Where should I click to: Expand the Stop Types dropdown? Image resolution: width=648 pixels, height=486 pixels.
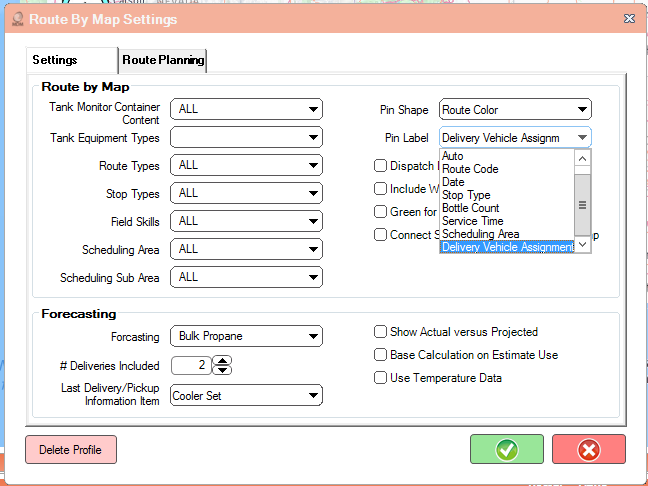246,193
